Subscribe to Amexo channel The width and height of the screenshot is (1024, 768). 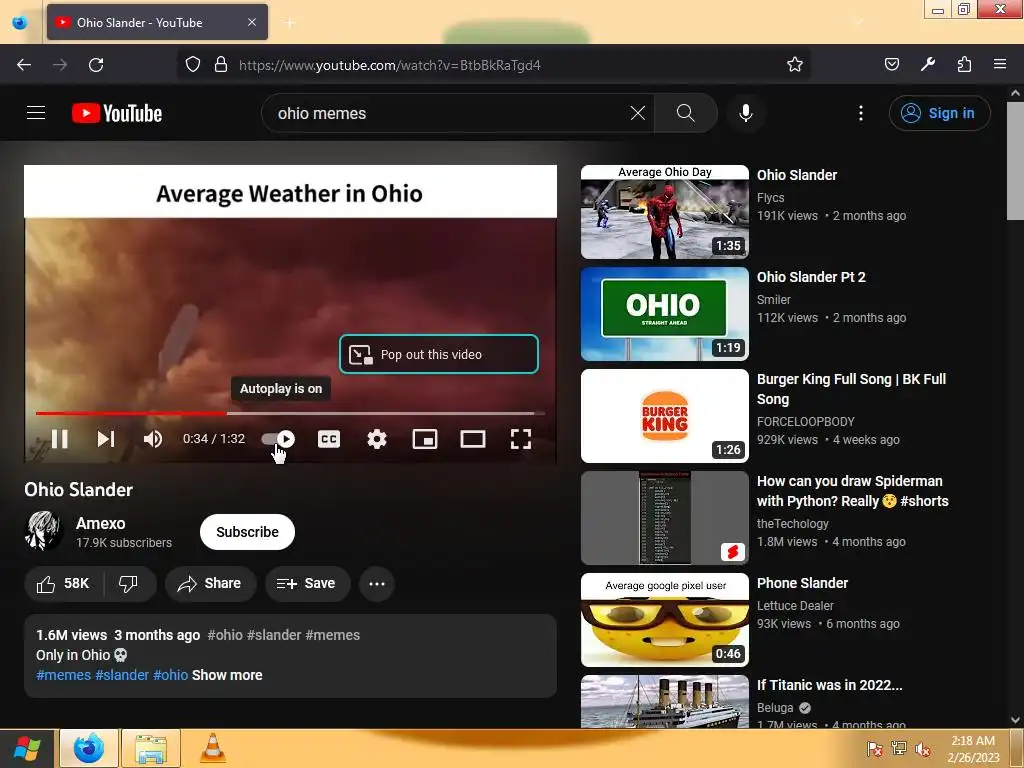(247, 532)
